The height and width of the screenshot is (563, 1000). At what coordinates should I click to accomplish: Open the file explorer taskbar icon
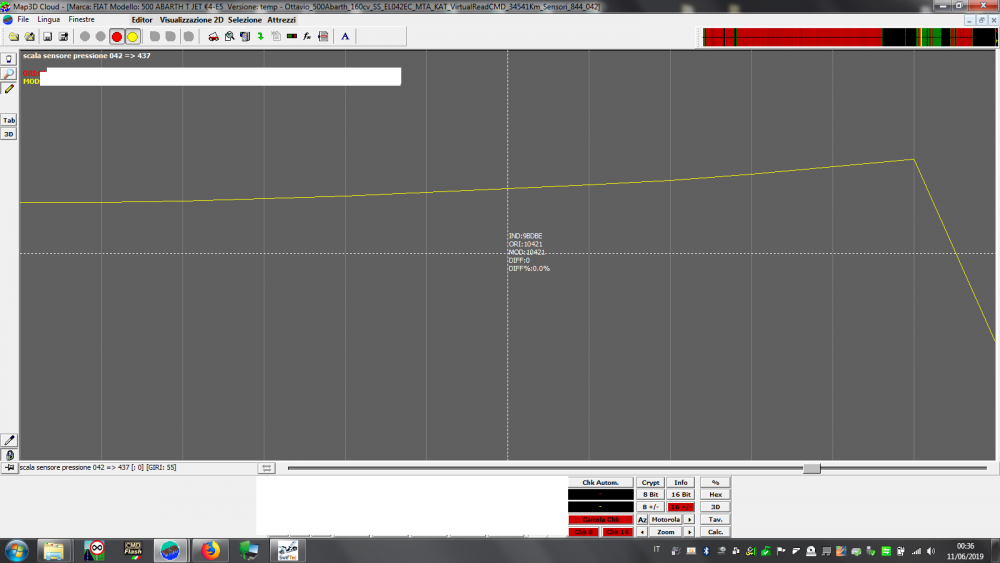tap(54, 550)
